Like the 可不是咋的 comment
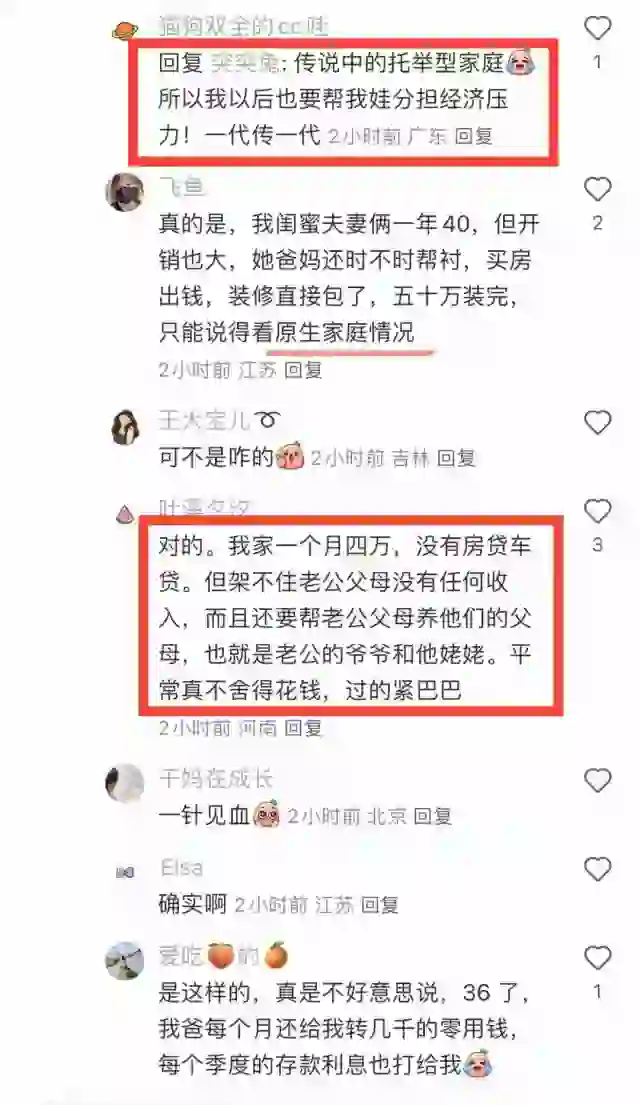The height and width of the screenshot is (1105, 640). click(598, 422)
